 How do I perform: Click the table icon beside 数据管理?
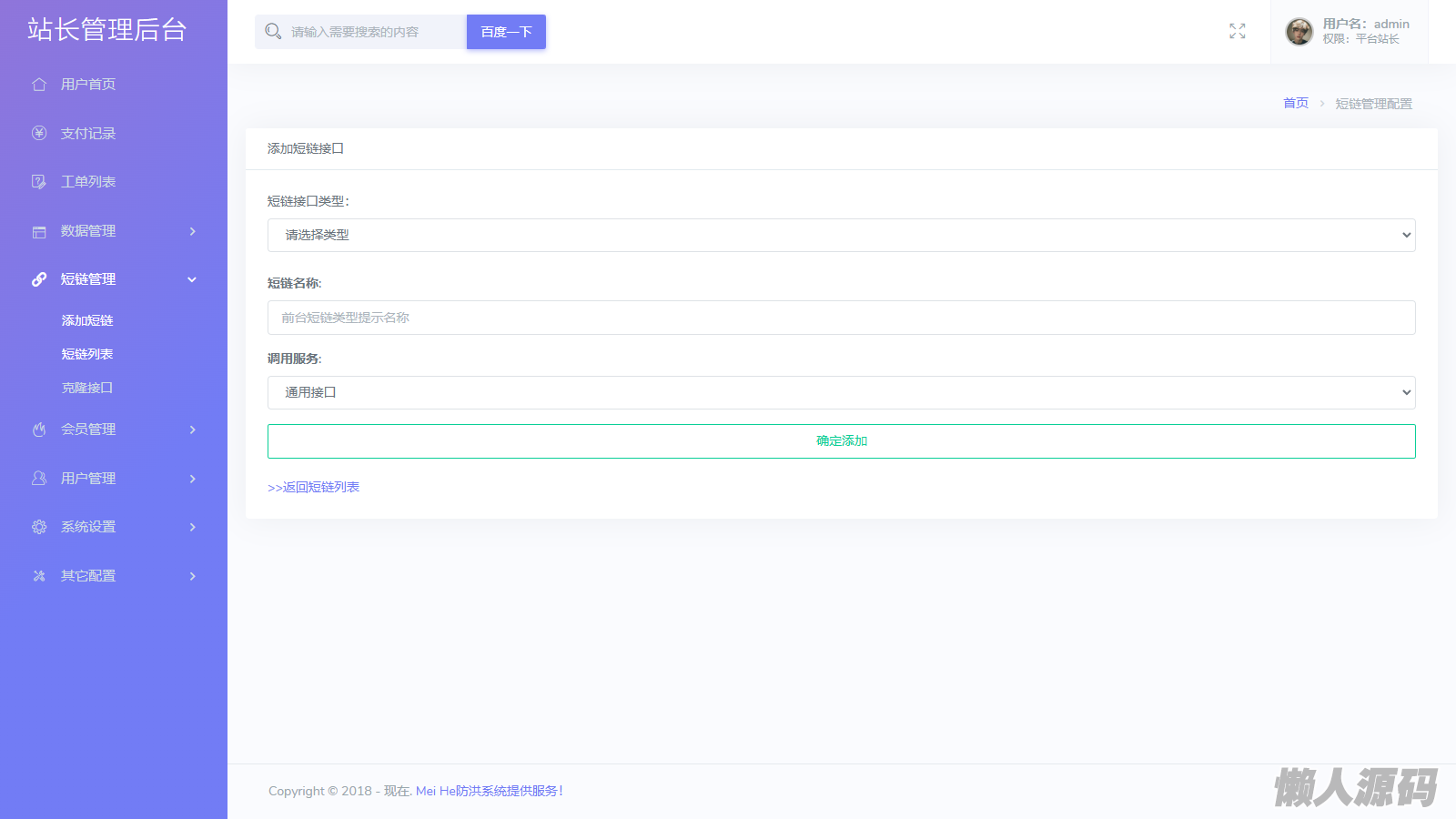click(39, 231)
